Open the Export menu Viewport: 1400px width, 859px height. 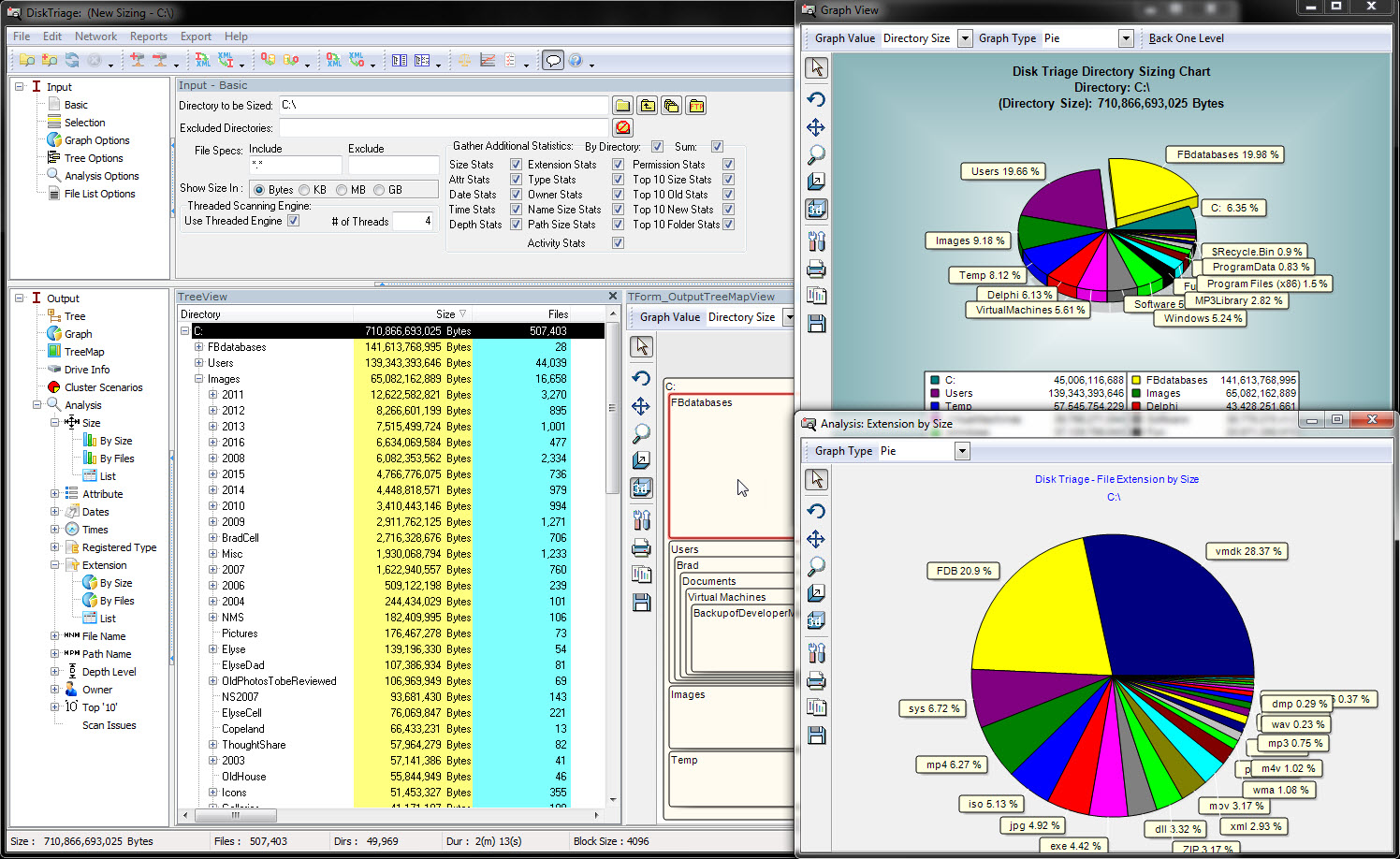pyautogui.click(x=196, y=36)
